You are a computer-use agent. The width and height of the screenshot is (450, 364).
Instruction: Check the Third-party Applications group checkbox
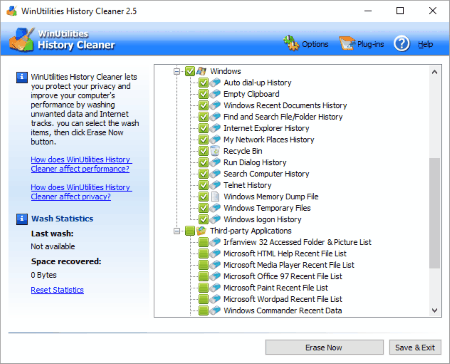(x=190, y=231)
